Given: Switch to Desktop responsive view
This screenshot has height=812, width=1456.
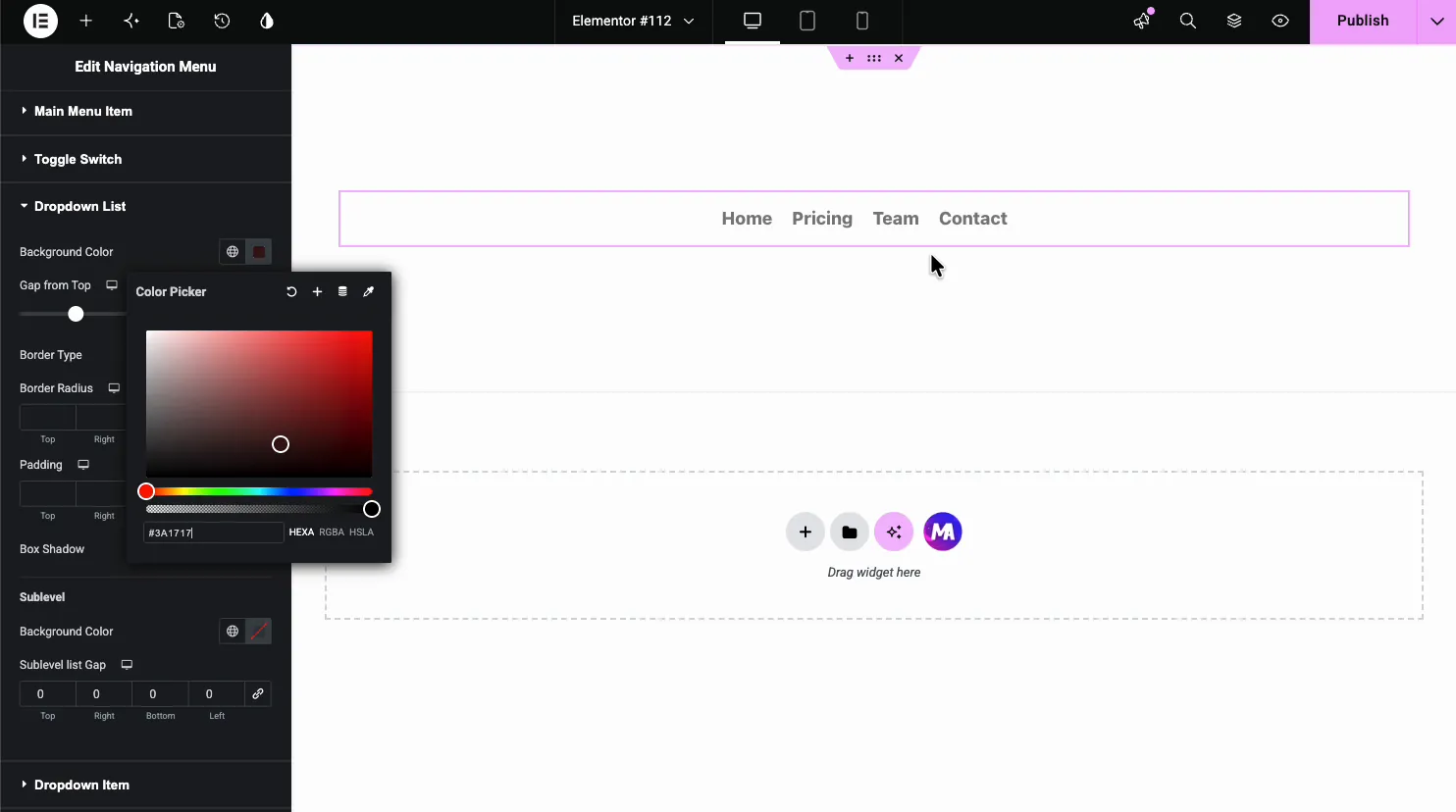Looking at the screenshot, I should click(753, 21).
